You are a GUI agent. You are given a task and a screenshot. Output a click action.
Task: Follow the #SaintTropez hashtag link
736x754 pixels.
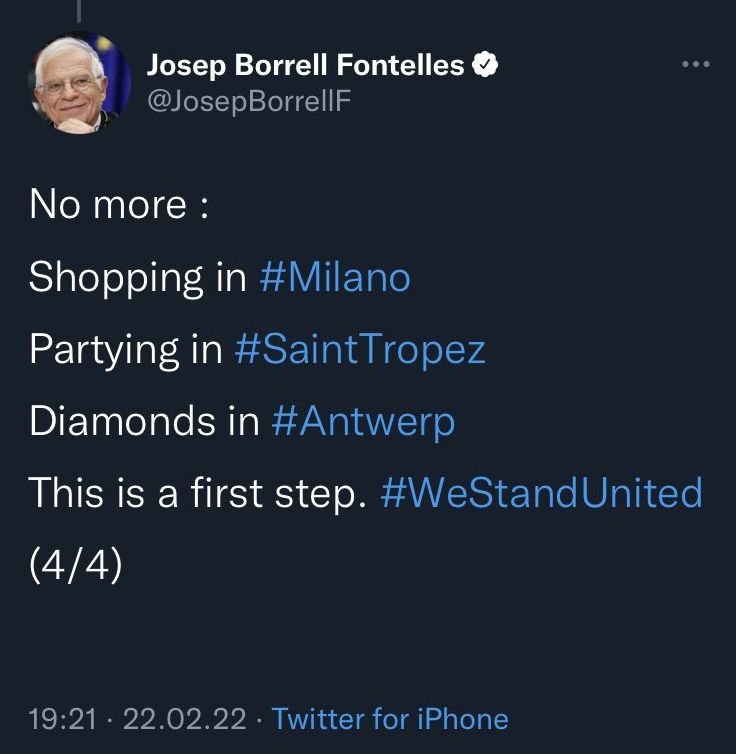pos(359,349)
